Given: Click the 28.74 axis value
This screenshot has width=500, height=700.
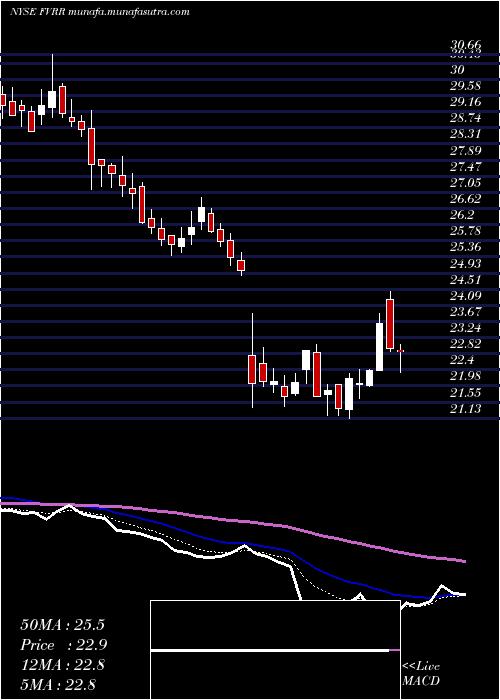Looking at the screenshot, I should click(x=466, y=118).
